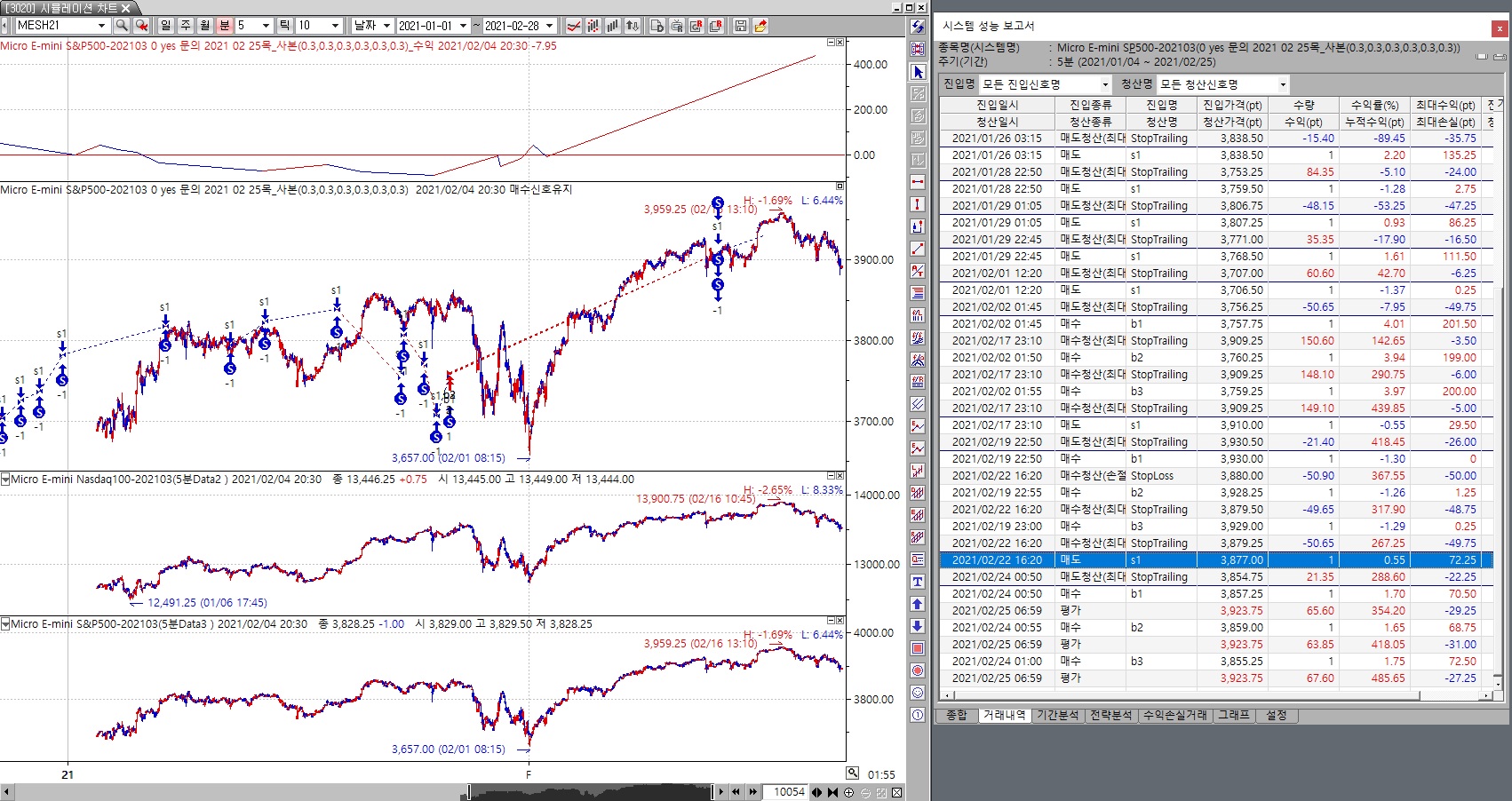Expand the start date 2021-01-01 dropdown
1512x801 pixels.
(x=463, y=26)
